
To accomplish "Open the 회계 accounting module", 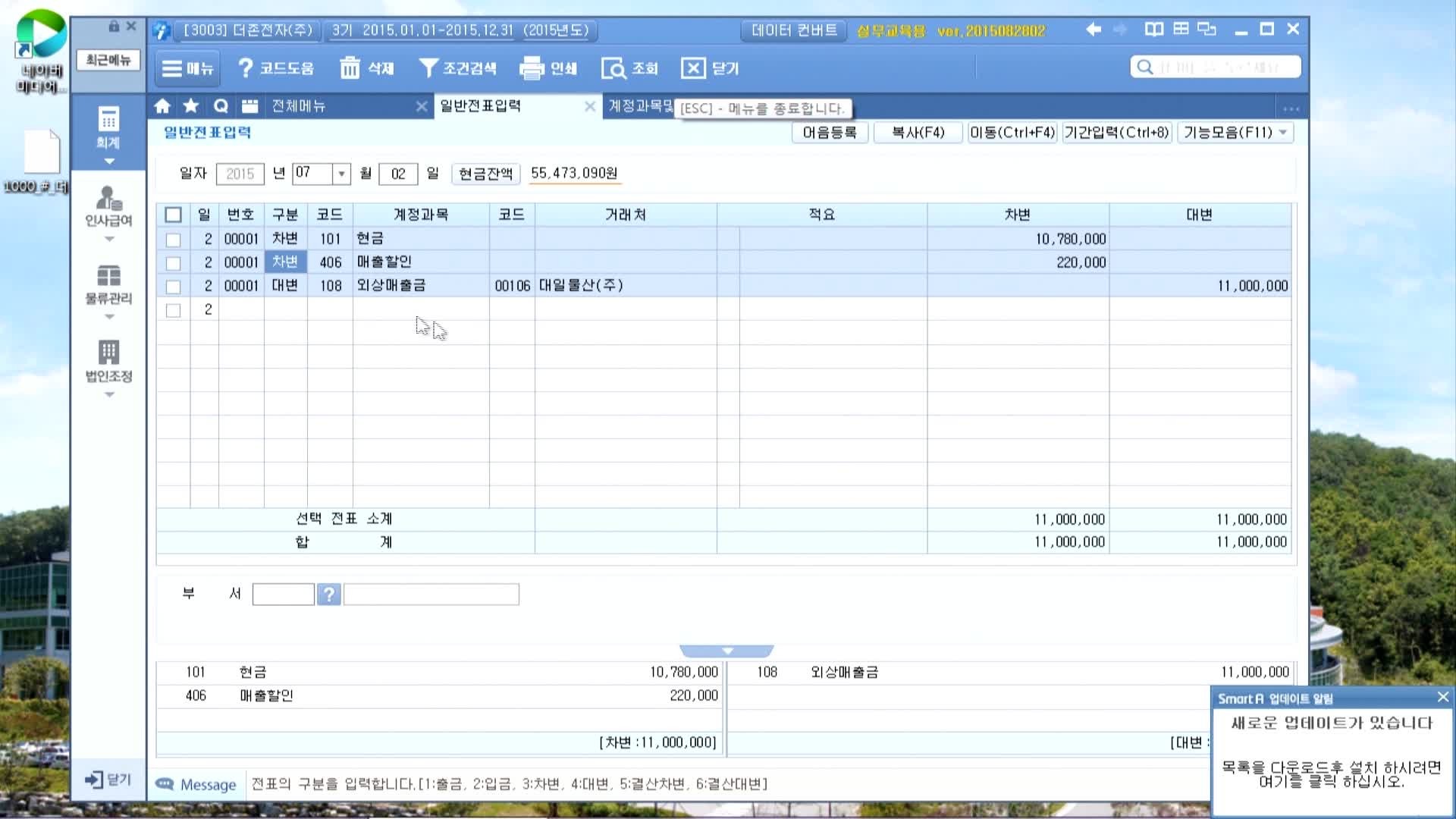I will pyautogui.click(x=108, y=127).
